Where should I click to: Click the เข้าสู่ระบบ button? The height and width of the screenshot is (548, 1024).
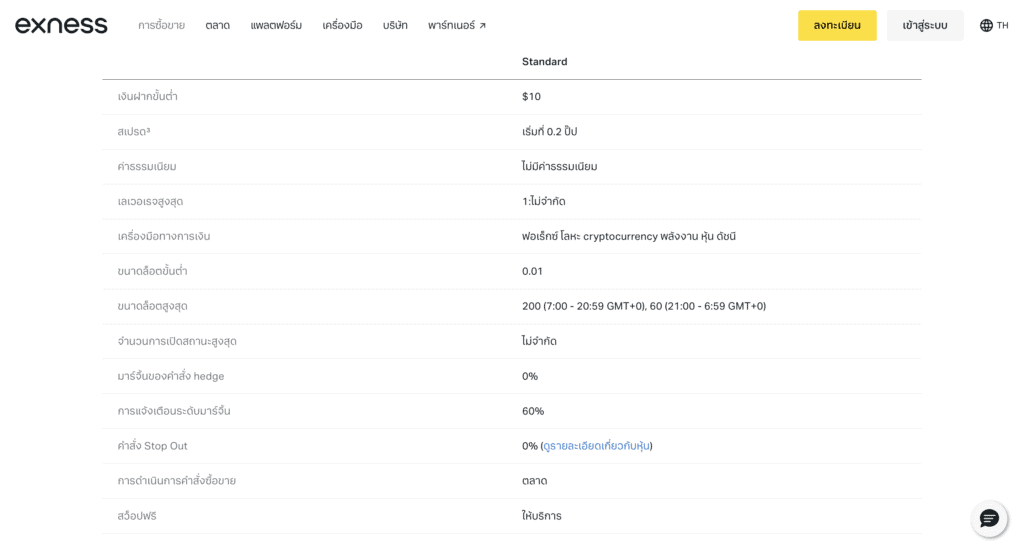tap(925, 25)
